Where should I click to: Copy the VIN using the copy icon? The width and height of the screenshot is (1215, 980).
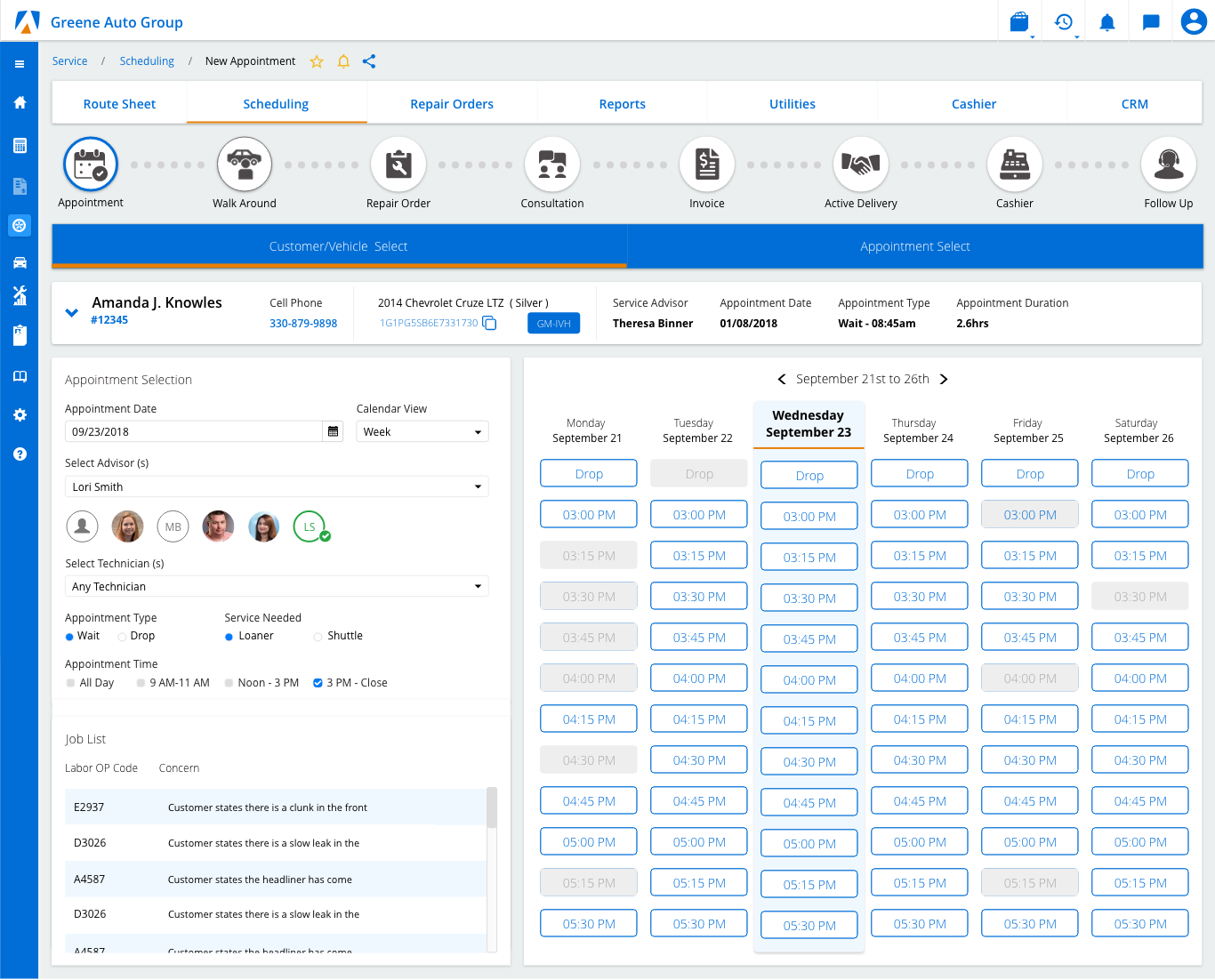(x=489, y=323)
